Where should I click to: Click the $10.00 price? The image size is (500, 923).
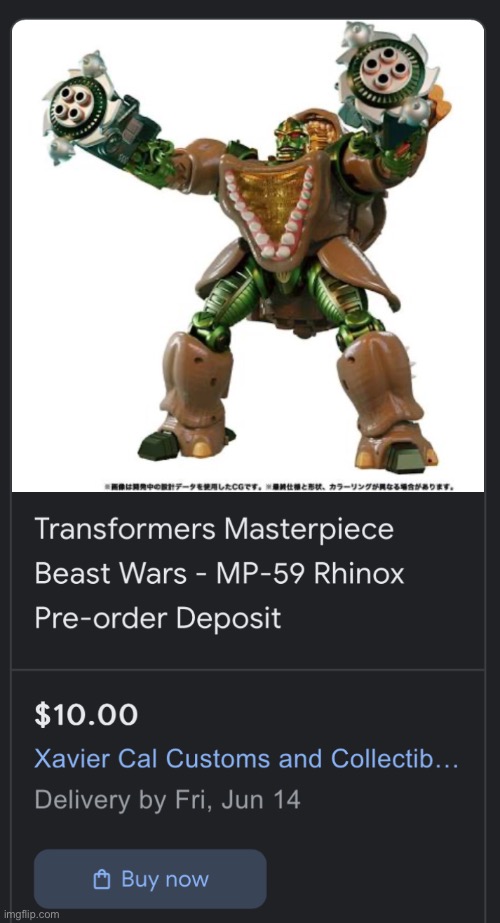tap(86, 715)
